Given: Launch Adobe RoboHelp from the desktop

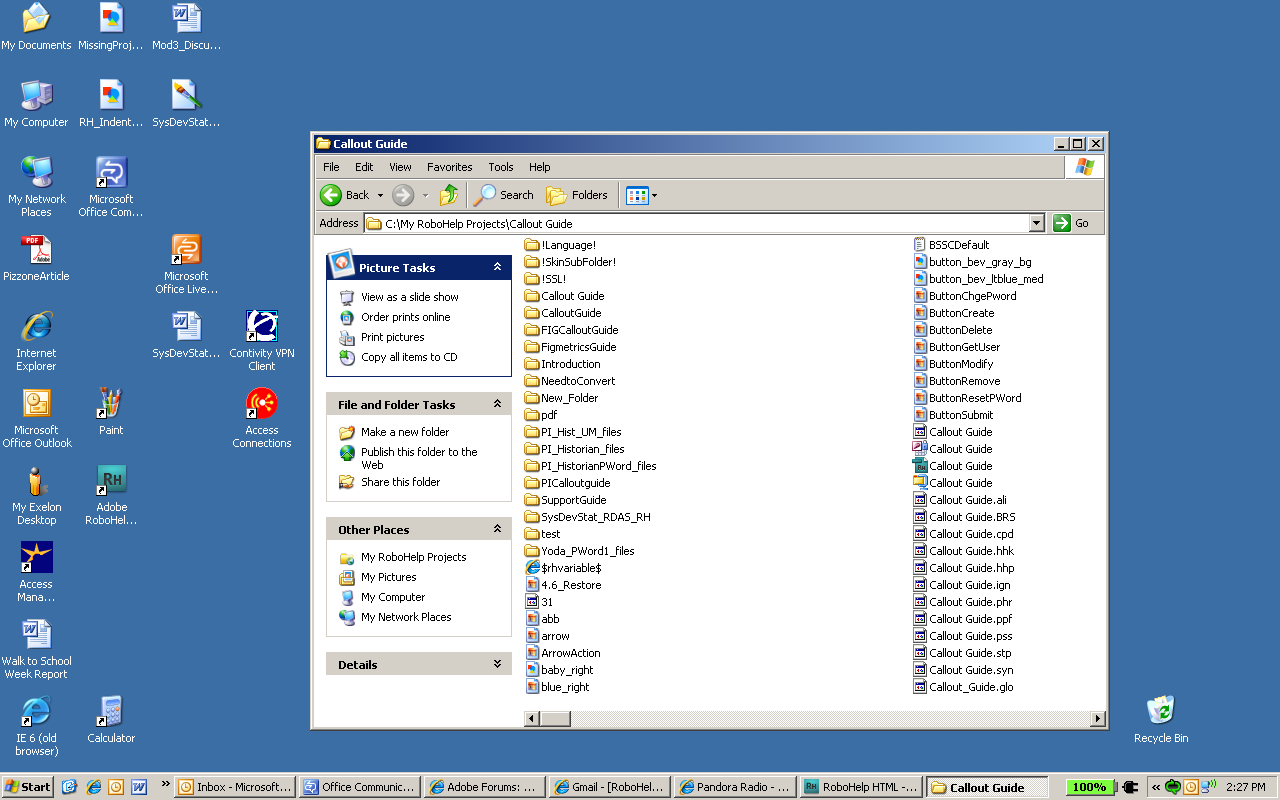Looking at the screenshot, I should tap(110, 480).
